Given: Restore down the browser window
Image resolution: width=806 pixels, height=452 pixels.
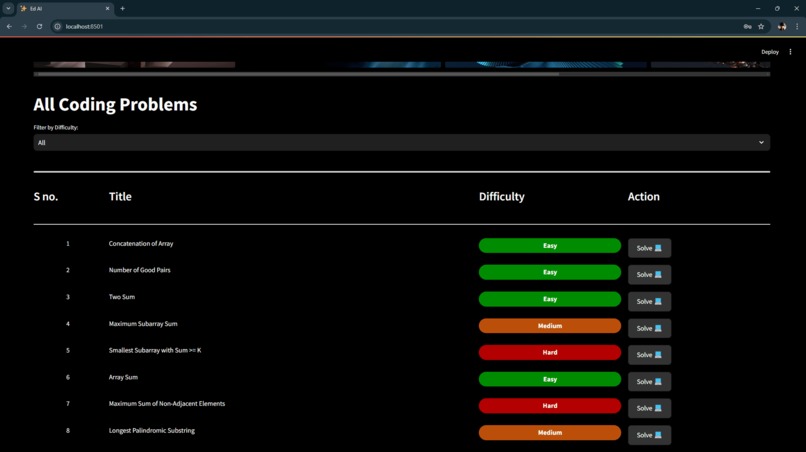Looking at the screenshot, I should tap(777, 8).
